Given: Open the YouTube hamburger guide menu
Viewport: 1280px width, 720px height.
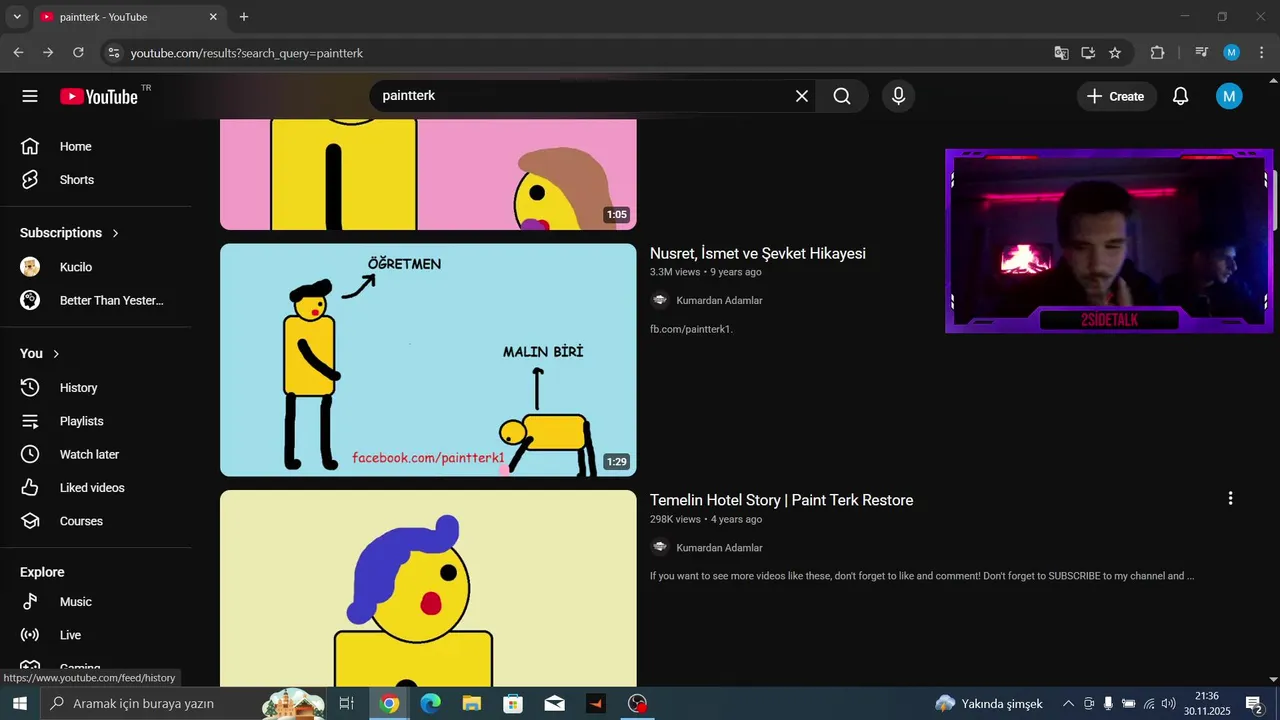Looking at the screenshot, I should tap(30, 96).
